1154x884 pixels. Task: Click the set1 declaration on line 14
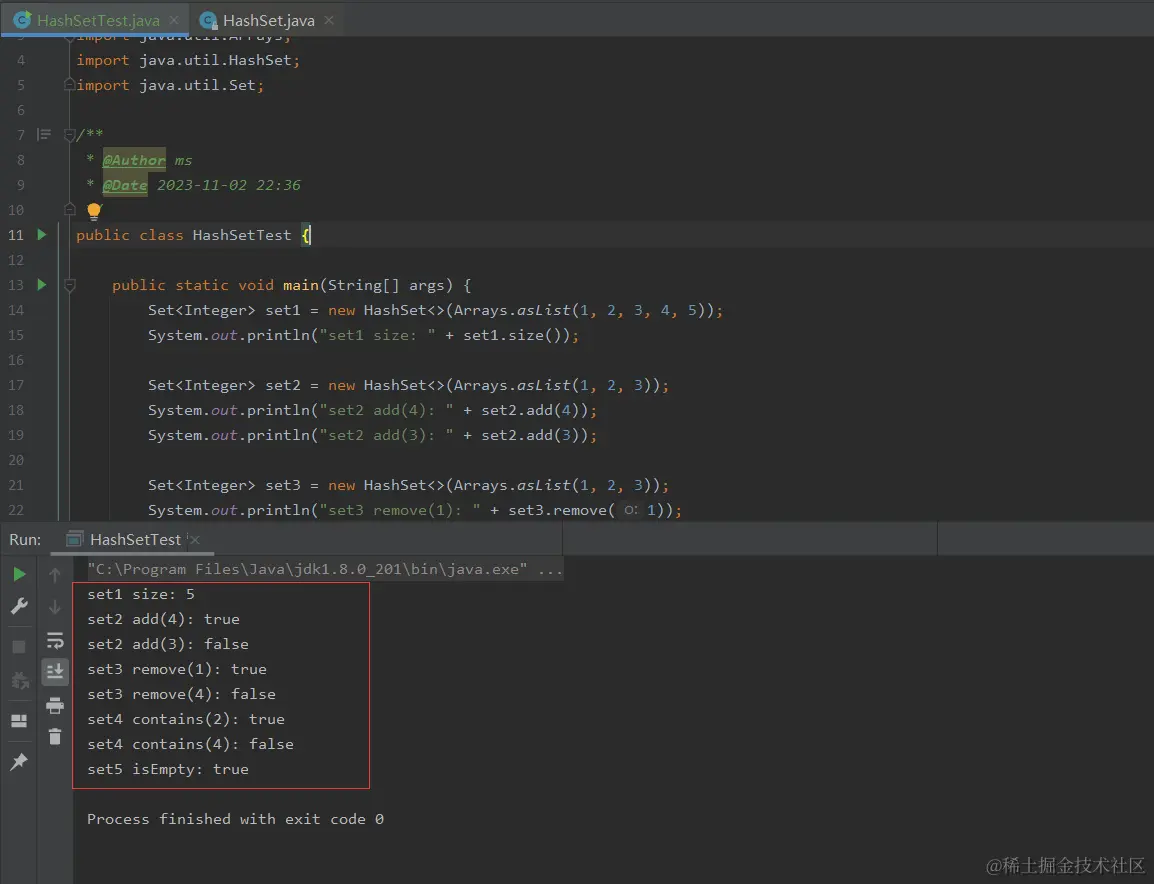(435, 310)
